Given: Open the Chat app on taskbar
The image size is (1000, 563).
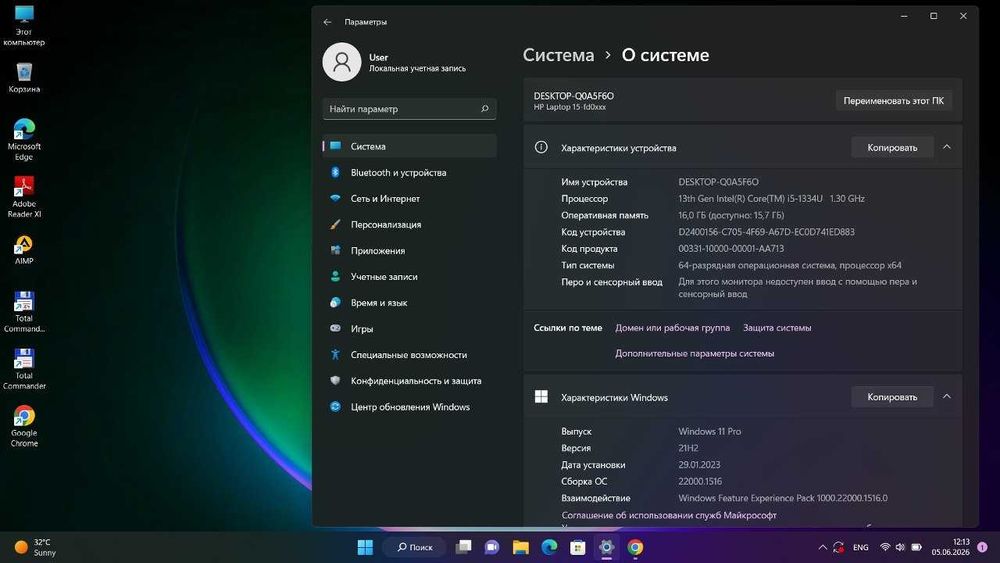Looking at the screenshot, I should (492, 547).
